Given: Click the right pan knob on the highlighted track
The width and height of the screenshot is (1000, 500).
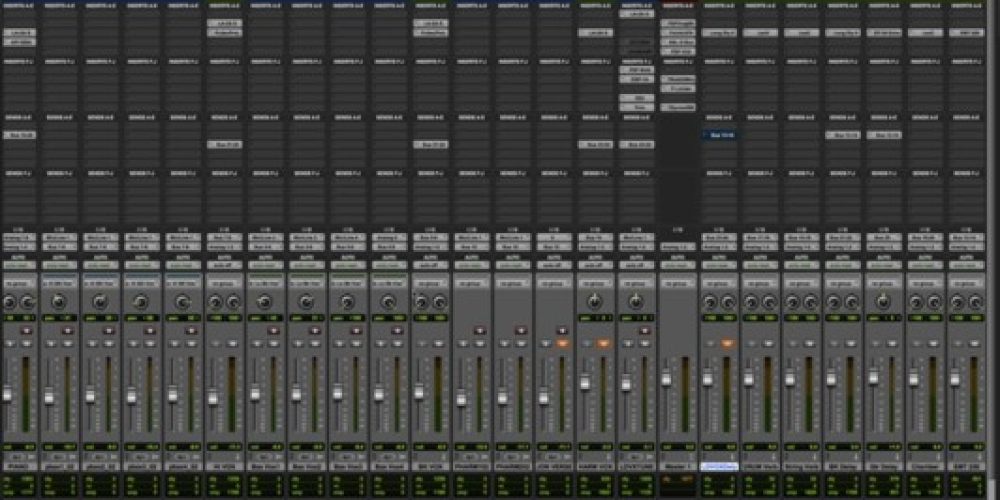Looking at the screenshot, I should 727,301.
